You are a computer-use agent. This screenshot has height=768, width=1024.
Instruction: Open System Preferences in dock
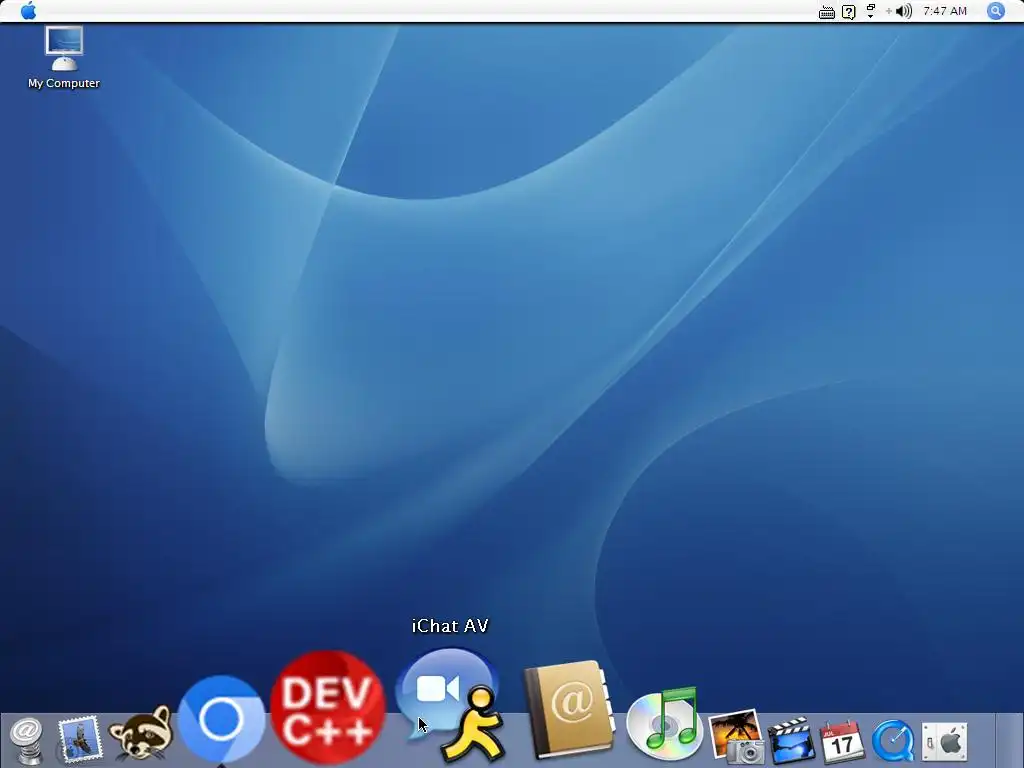(944, 741)
